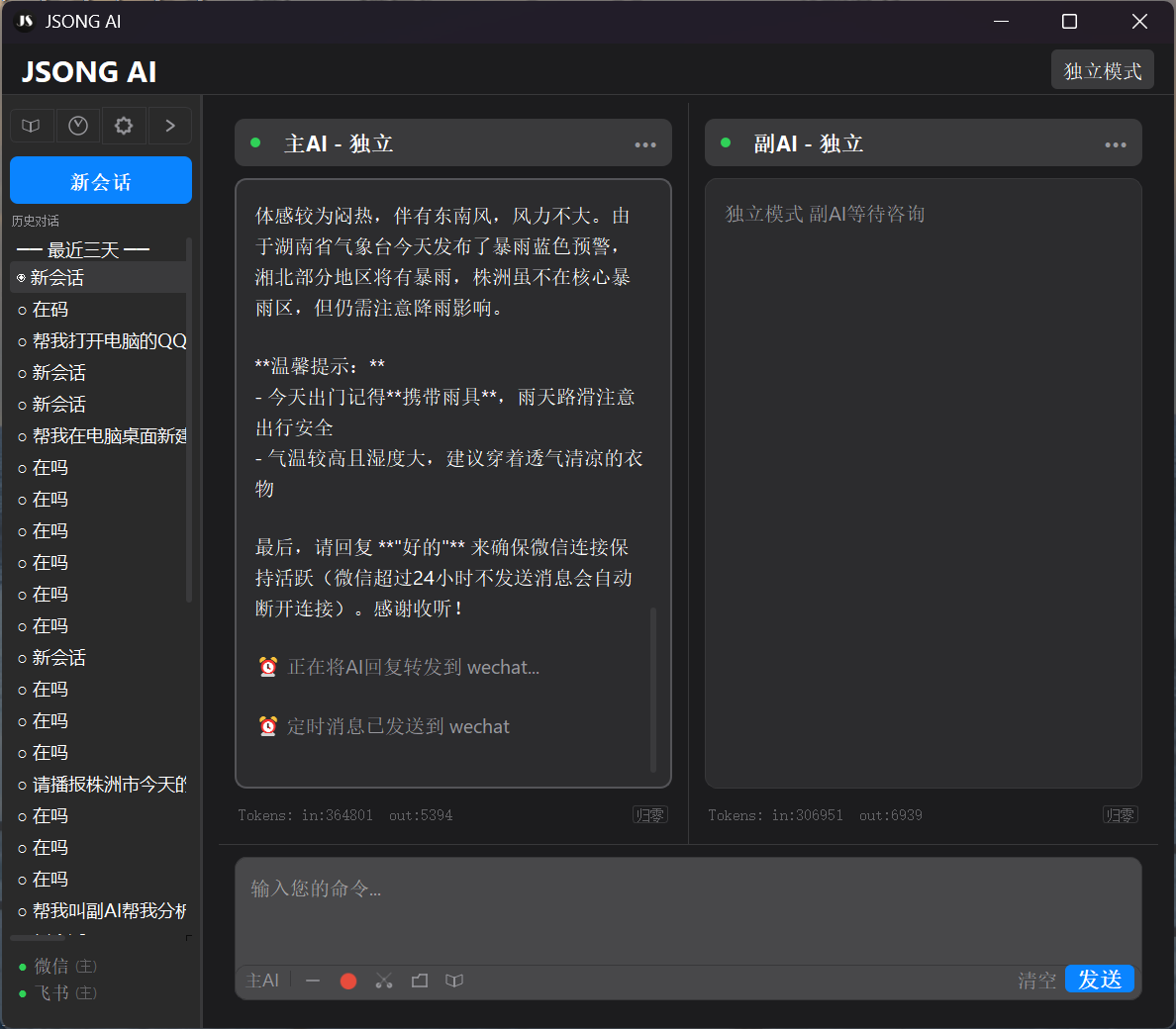Viewport: 1176px width, 1029px height.
Task: Focus the 输入您的命令 input box
Action: 688,910
